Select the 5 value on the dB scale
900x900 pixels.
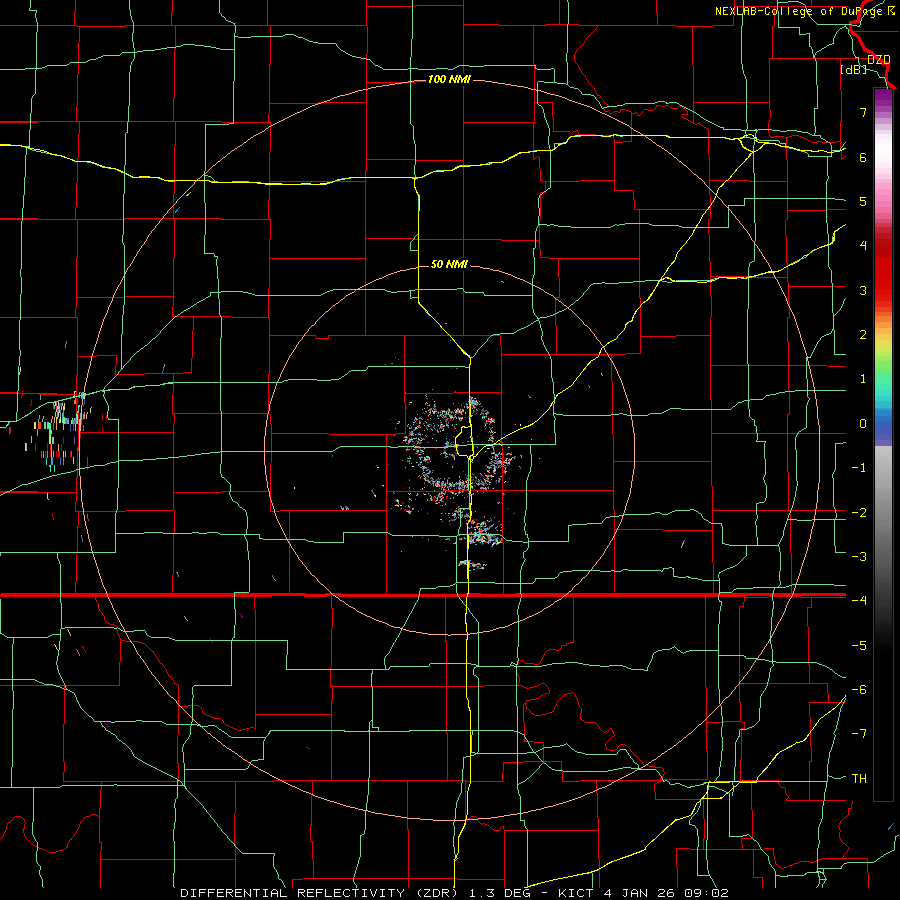pos(863,201)
